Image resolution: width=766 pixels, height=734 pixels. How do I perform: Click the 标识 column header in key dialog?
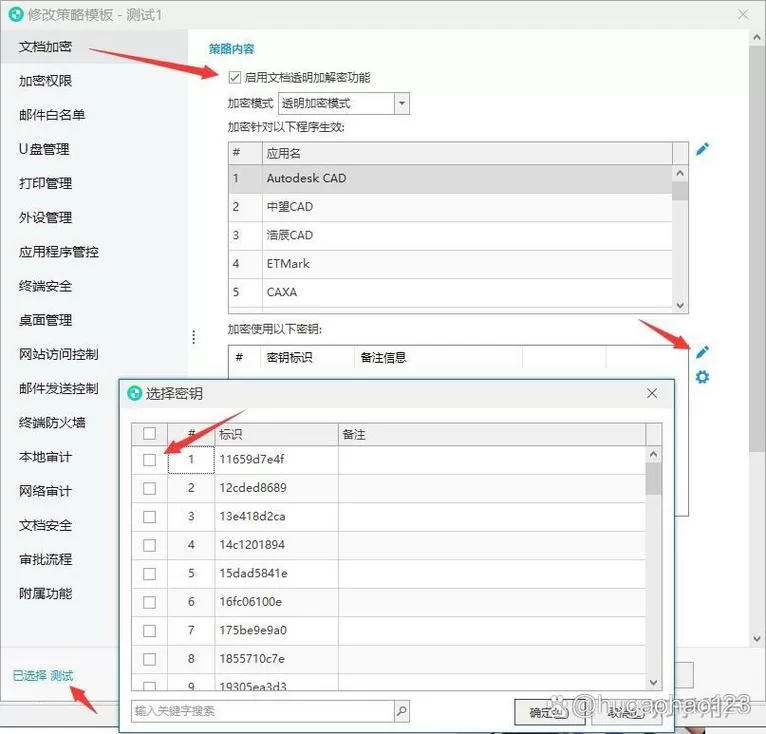click(x=277, y=434)
